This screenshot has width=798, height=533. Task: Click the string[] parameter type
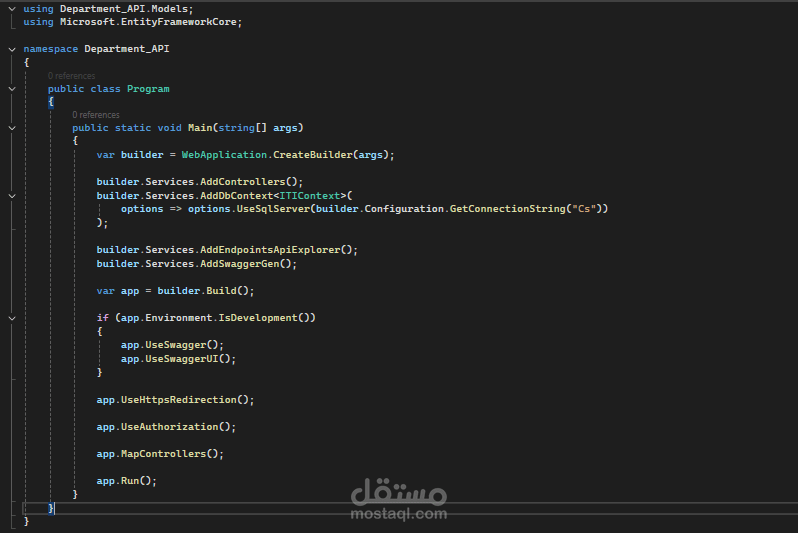(x=242, y=127)
